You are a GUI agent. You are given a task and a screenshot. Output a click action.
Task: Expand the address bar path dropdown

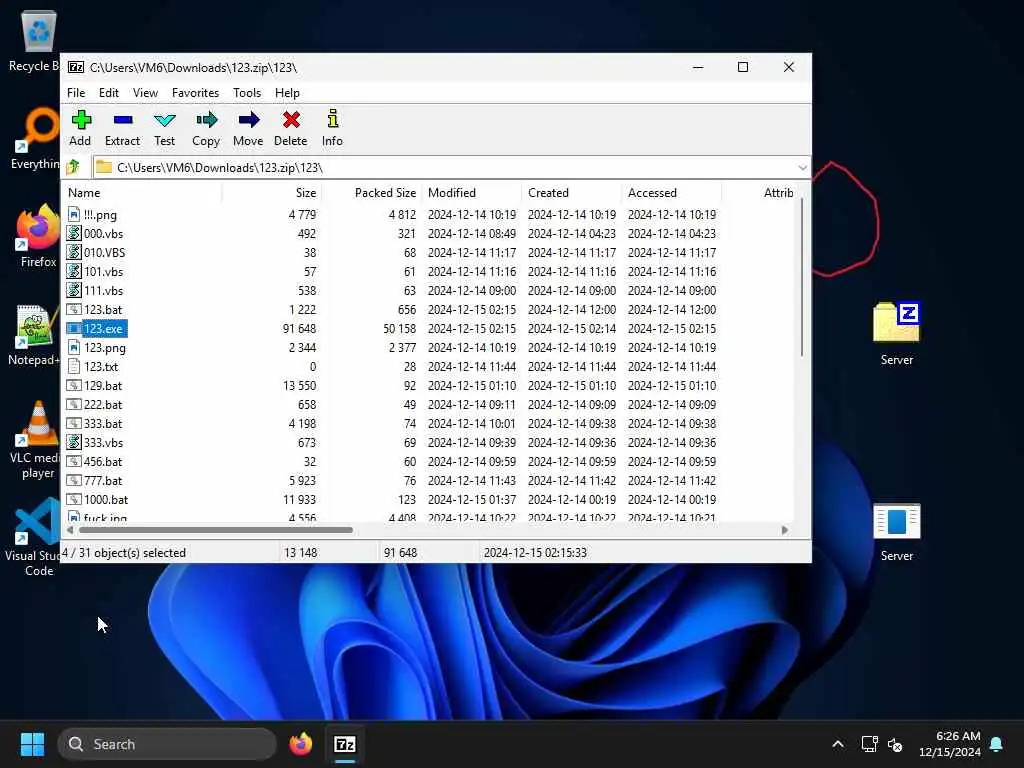click(x=802, y=168)
